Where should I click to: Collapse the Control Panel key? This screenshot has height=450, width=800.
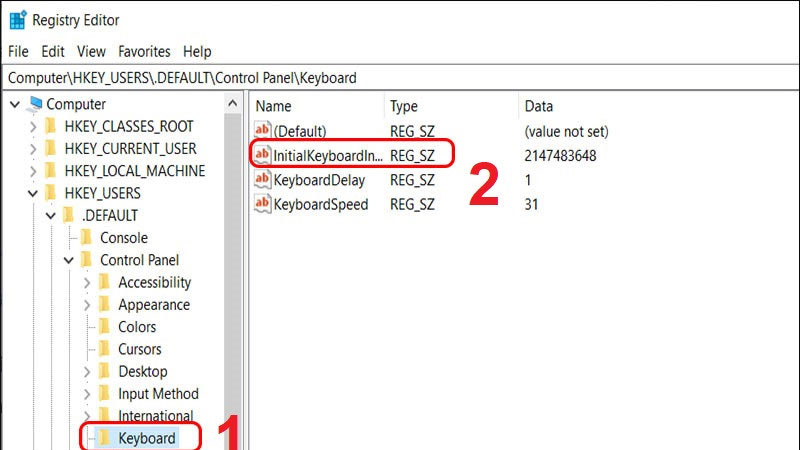click(x=69, y=260)
